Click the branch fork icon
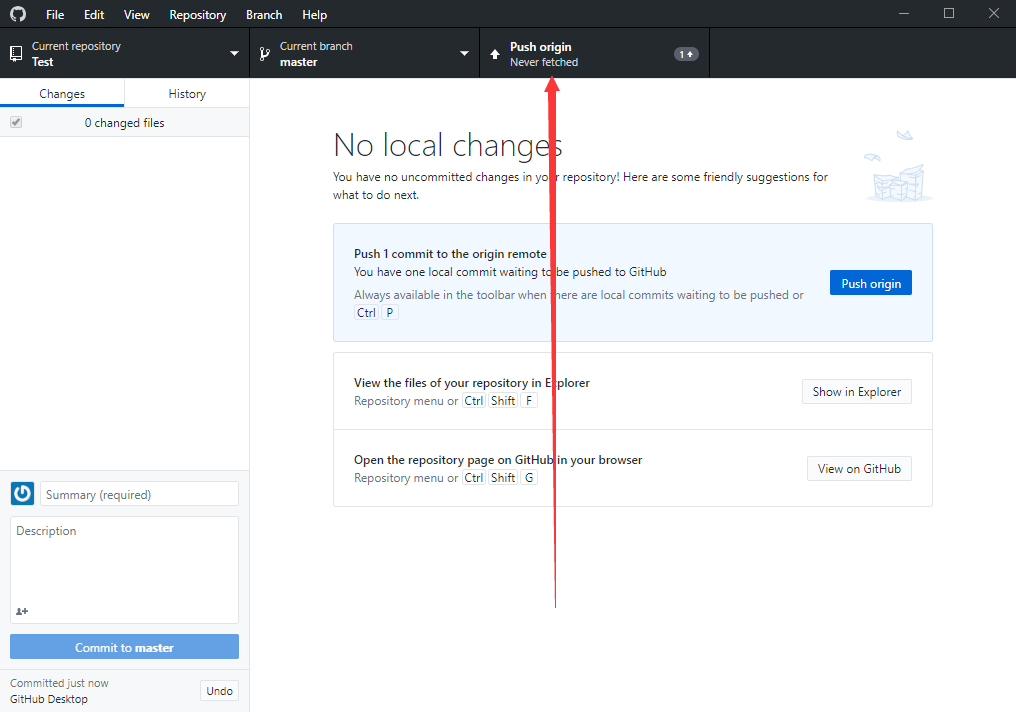Image resolution: width=1016 pixels, height=712 pixels. tap(264, 54)
